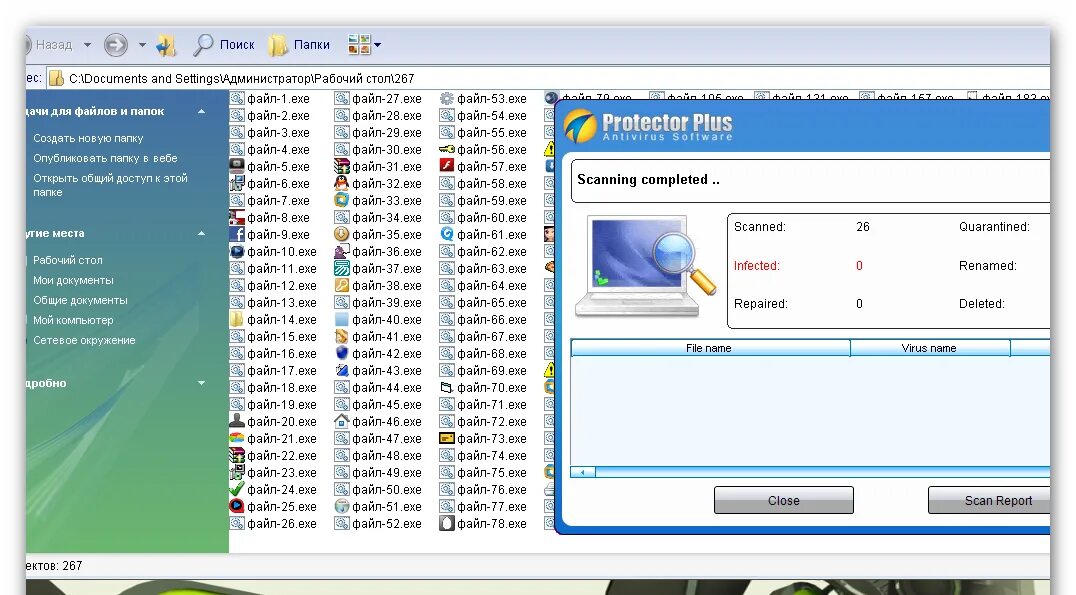Click the address bar path field
Viewport: 1076px width, 595px height.
click(549, 78)
